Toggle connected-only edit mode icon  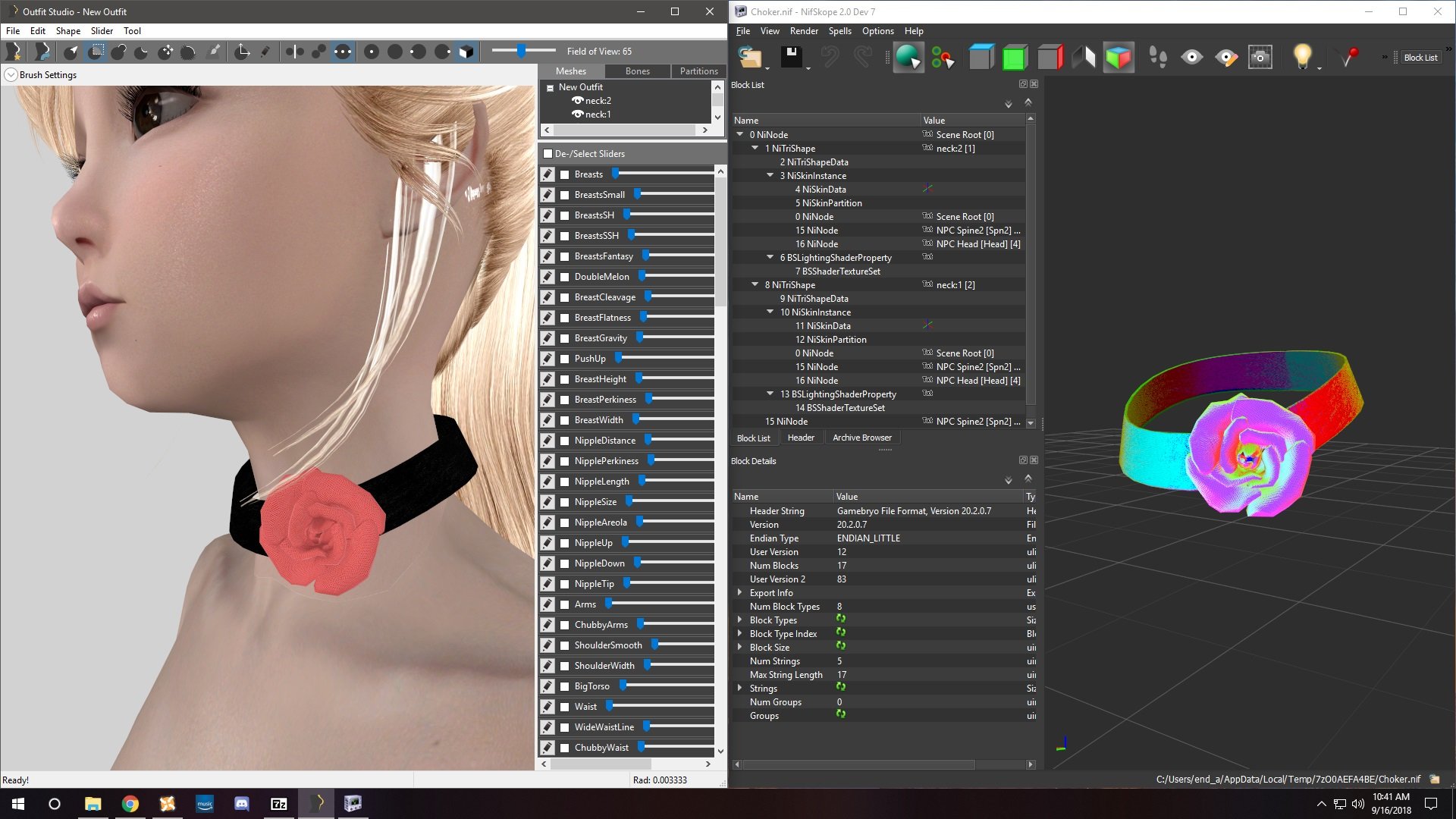318,52
